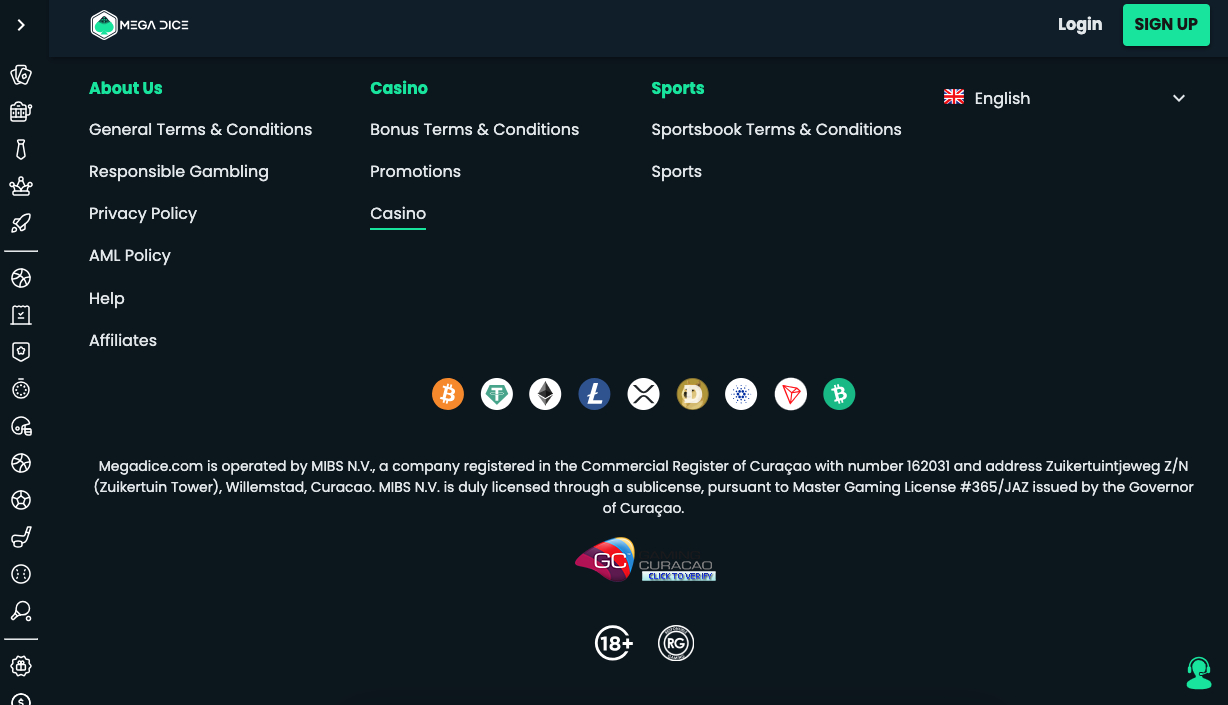Click the Tron coin icon
The height and width of the screenshot is (705, 1228).
[791, 394]
